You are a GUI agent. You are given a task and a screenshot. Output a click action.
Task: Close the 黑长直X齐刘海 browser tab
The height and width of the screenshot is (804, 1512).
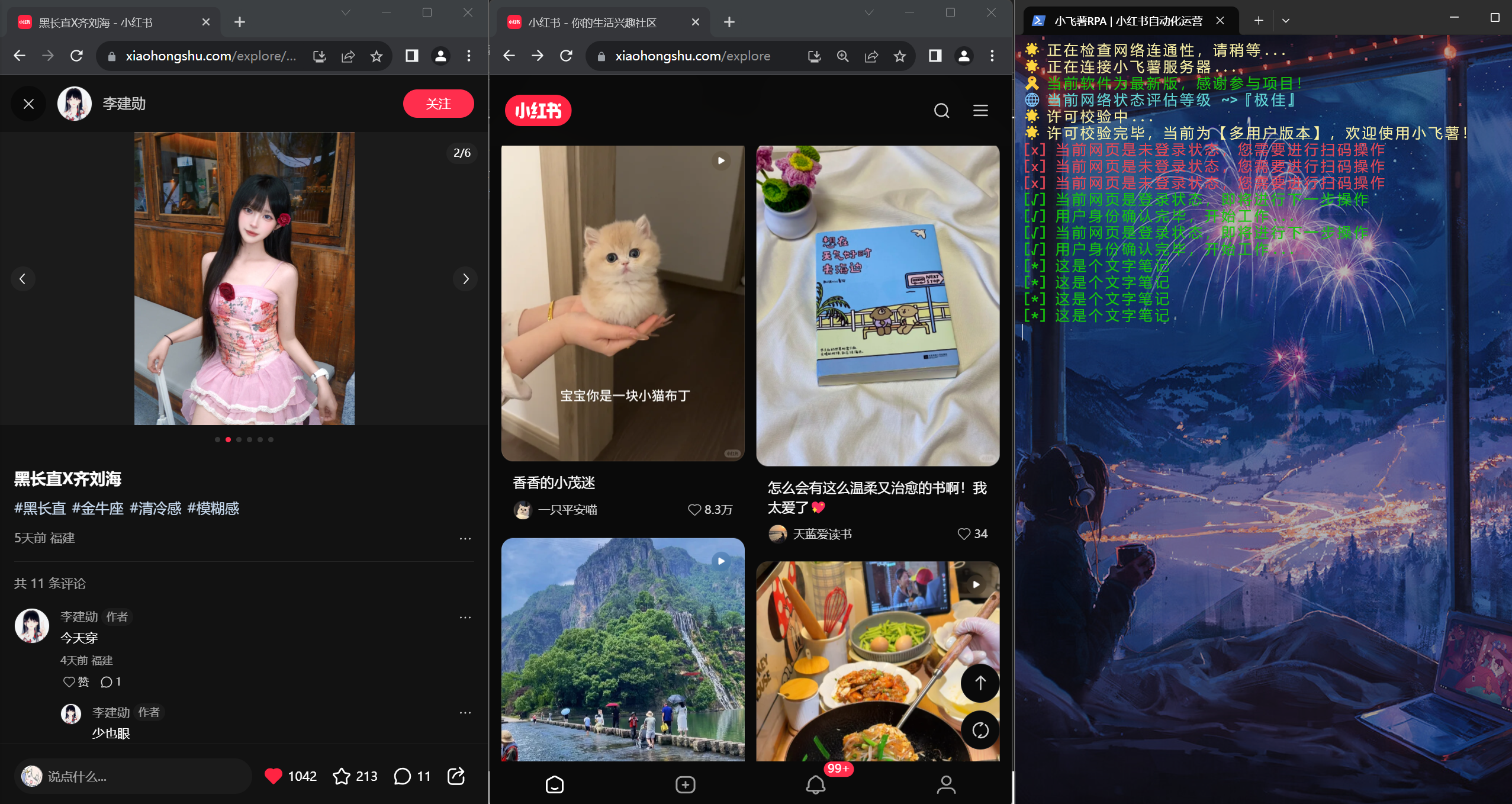pyautogui.click(x=205, y=22)
